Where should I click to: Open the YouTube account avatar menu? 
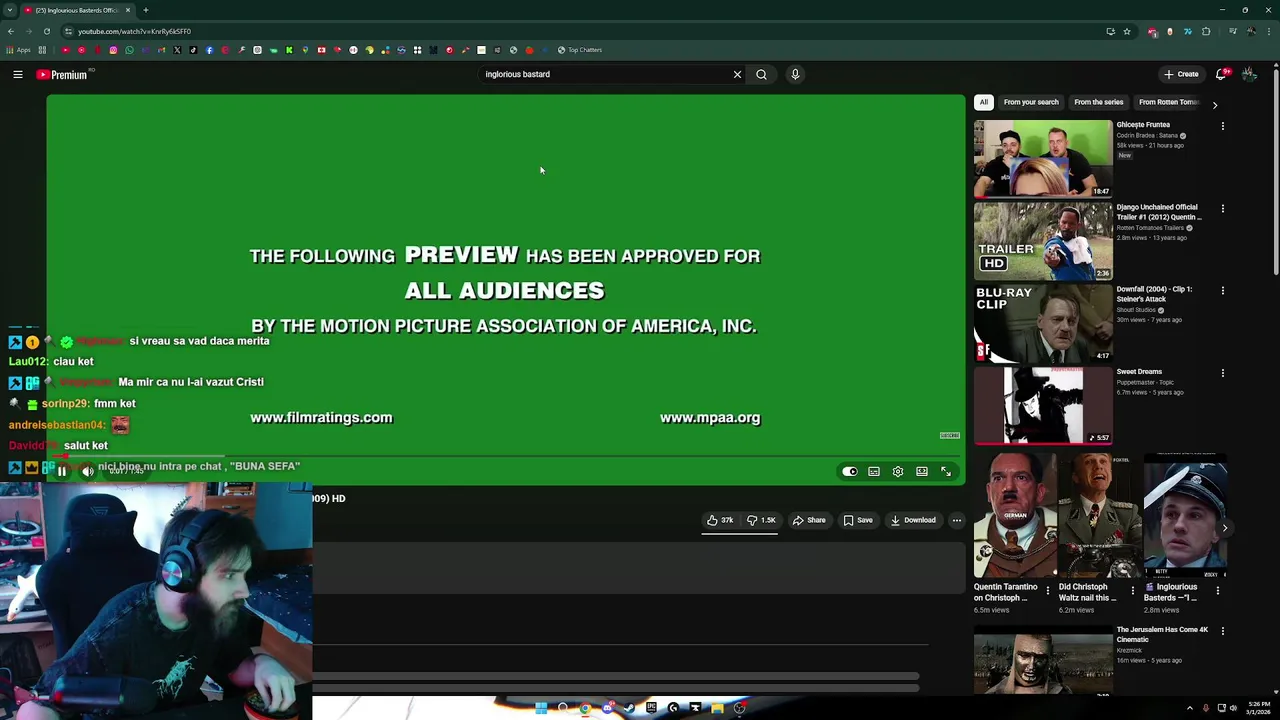pyautogui.click(x=1249, y=74)
